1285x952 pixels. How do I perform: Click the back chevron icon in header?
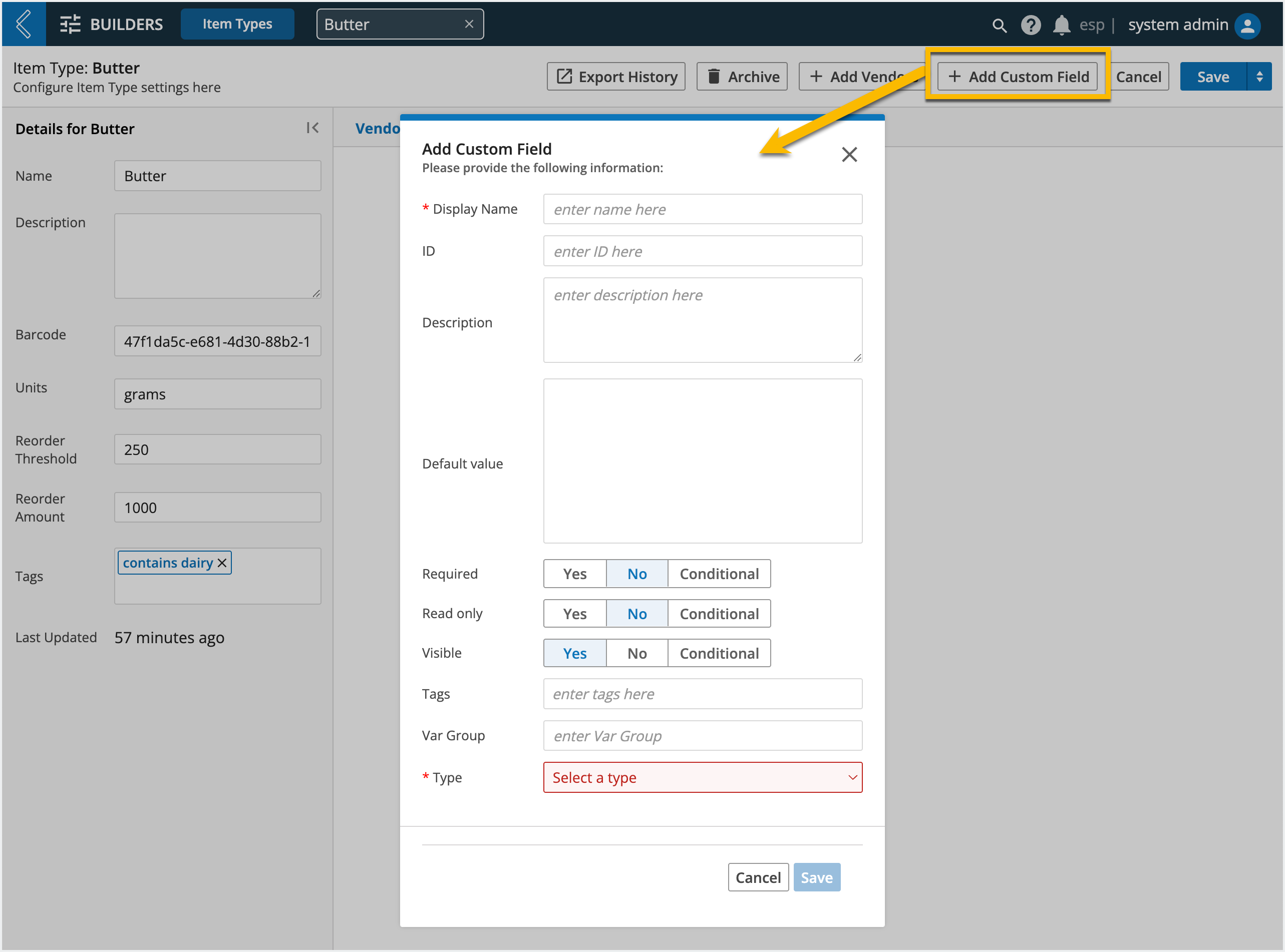coord(24,24)
